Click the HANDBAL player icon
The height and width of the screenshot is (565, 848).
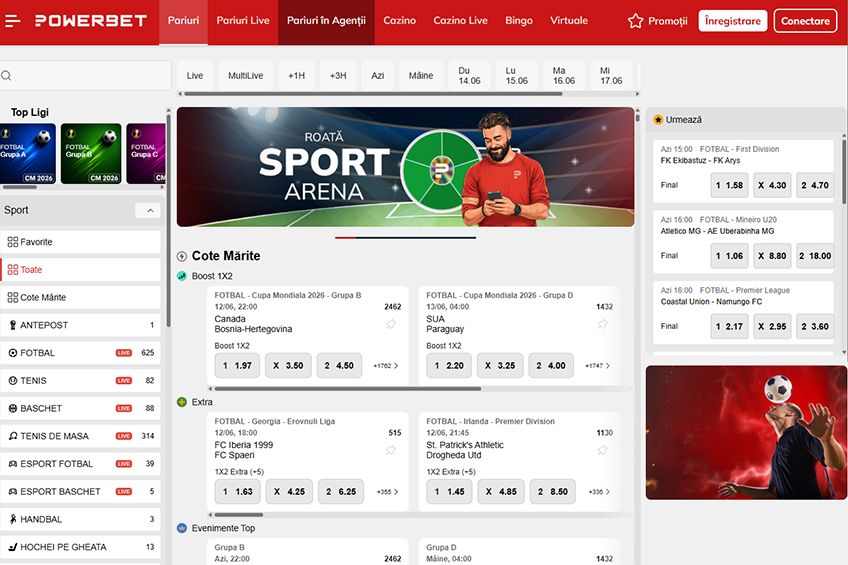[x=13, y=519]
